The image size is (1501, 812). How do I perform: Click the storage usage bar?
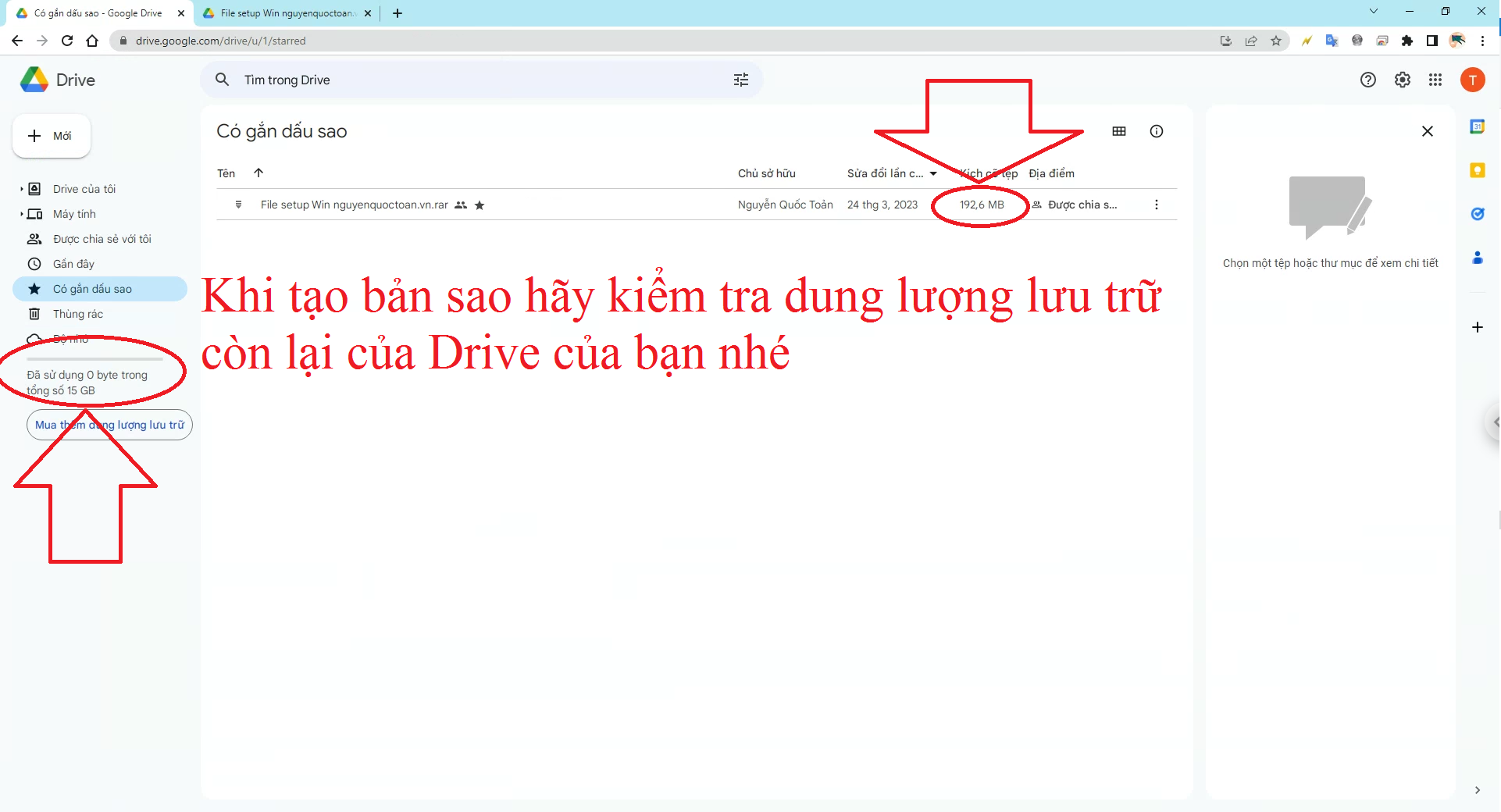pyautogui.click(x=94, y=359)
